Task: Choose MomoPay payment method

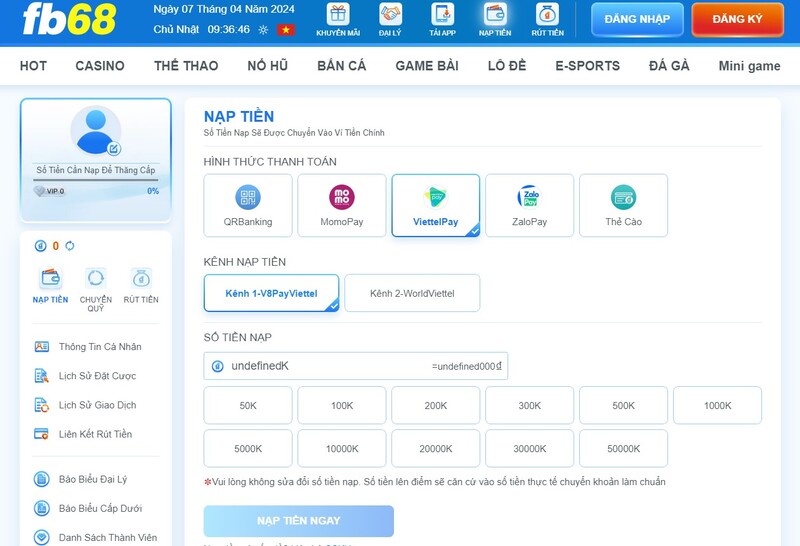Action: pos(342,206)
